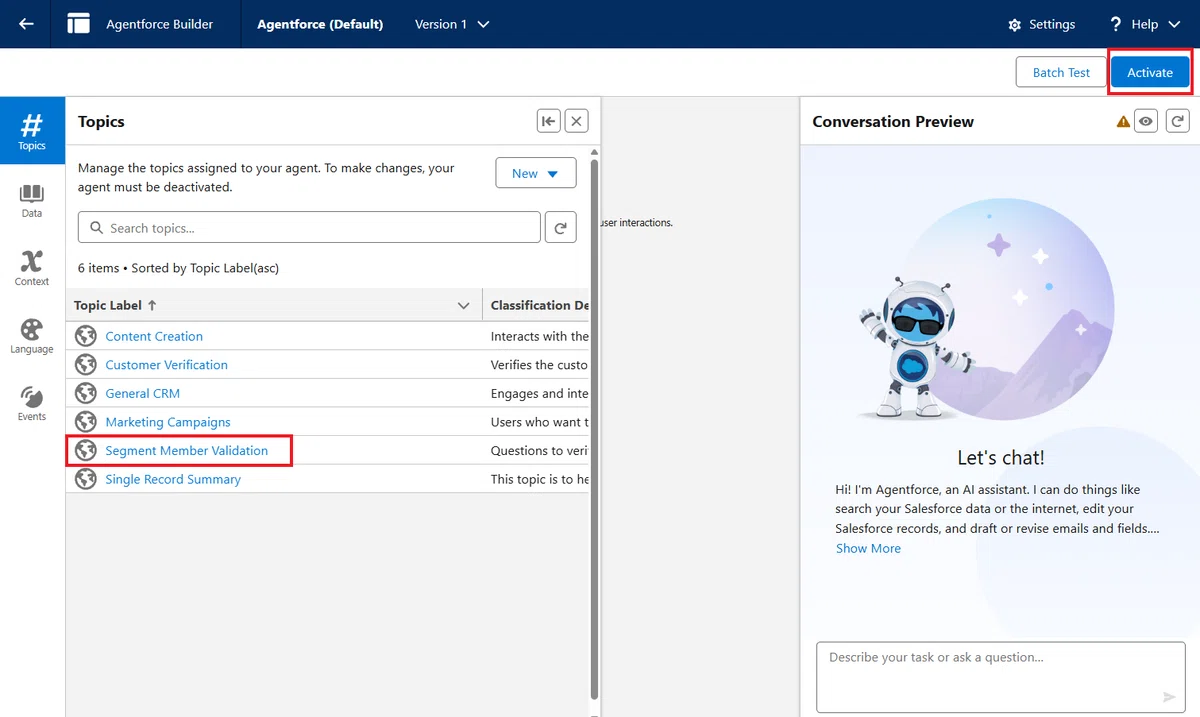The image size is (1200, 717).
Task: Open the Topic Label column menu chevron
Action: [x=464, y=305]
